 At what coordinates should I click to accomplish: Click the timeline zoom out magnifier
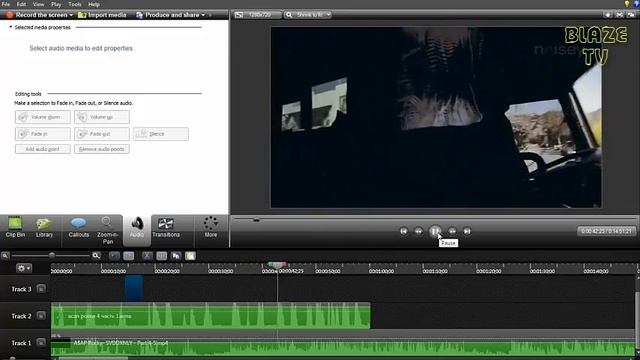[x=5, y=256]
